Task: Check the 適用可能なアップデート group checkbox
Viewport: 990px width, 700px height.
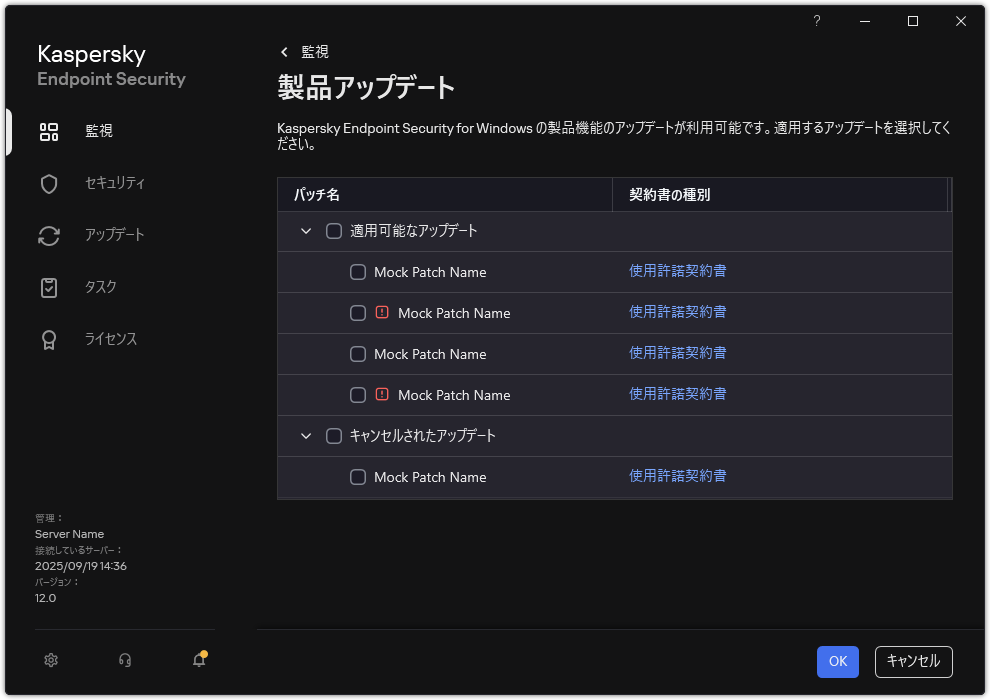Action: tap(334, 230)
